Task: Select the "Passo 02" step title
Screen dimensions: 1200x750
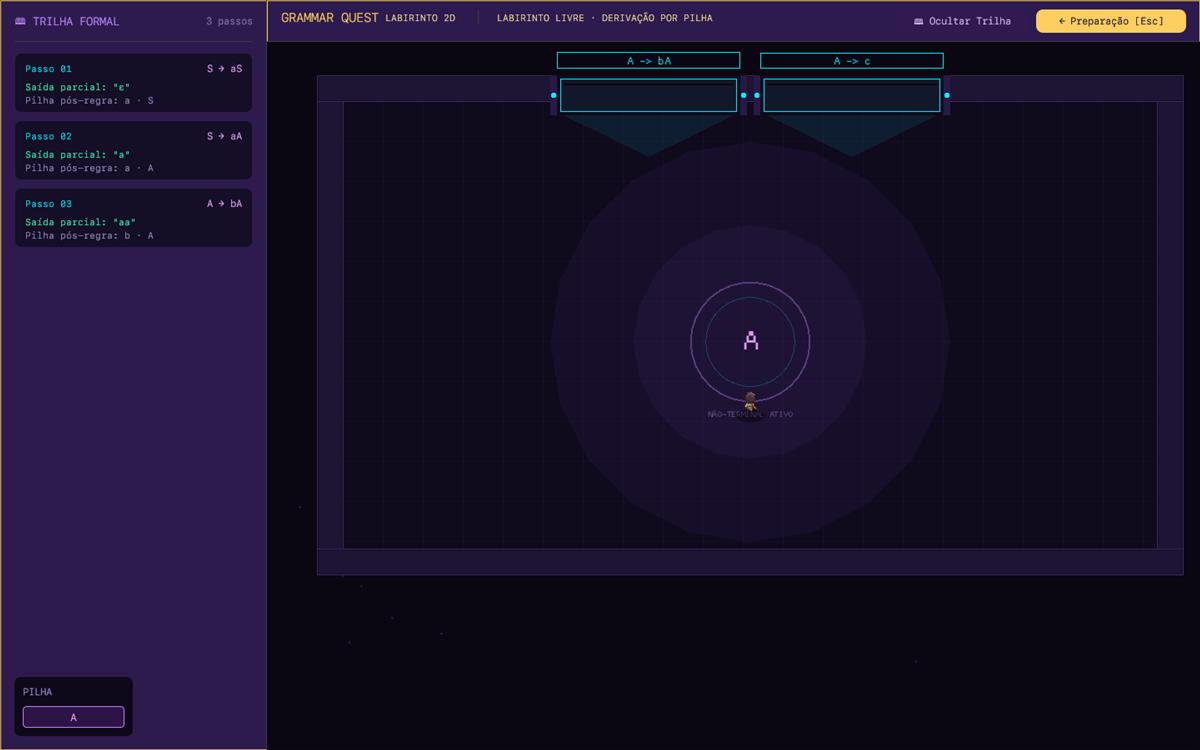Action: (49, 136)
